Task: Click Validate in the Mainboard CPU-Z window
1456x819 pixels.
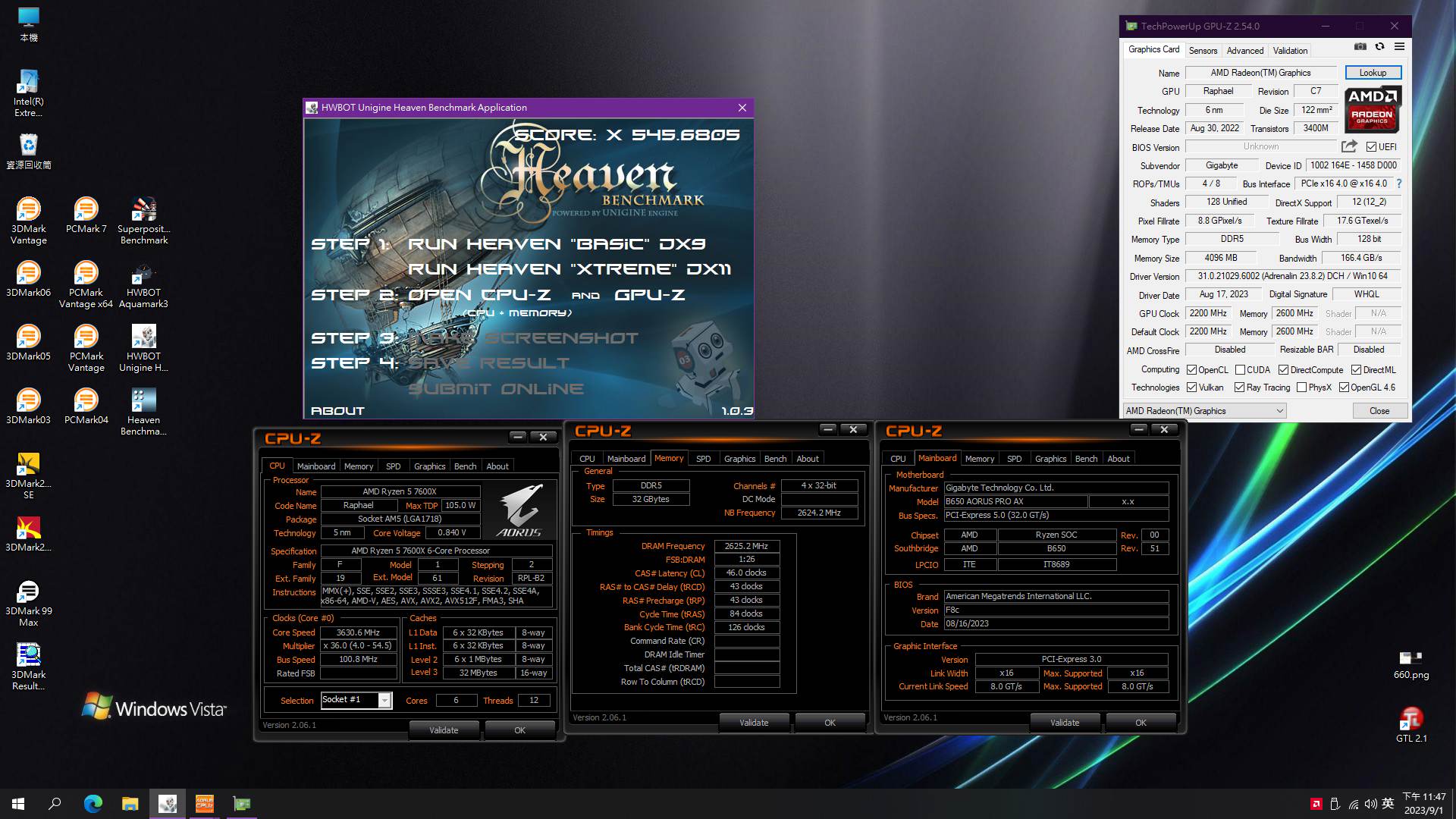Action: pos(1065,723)
